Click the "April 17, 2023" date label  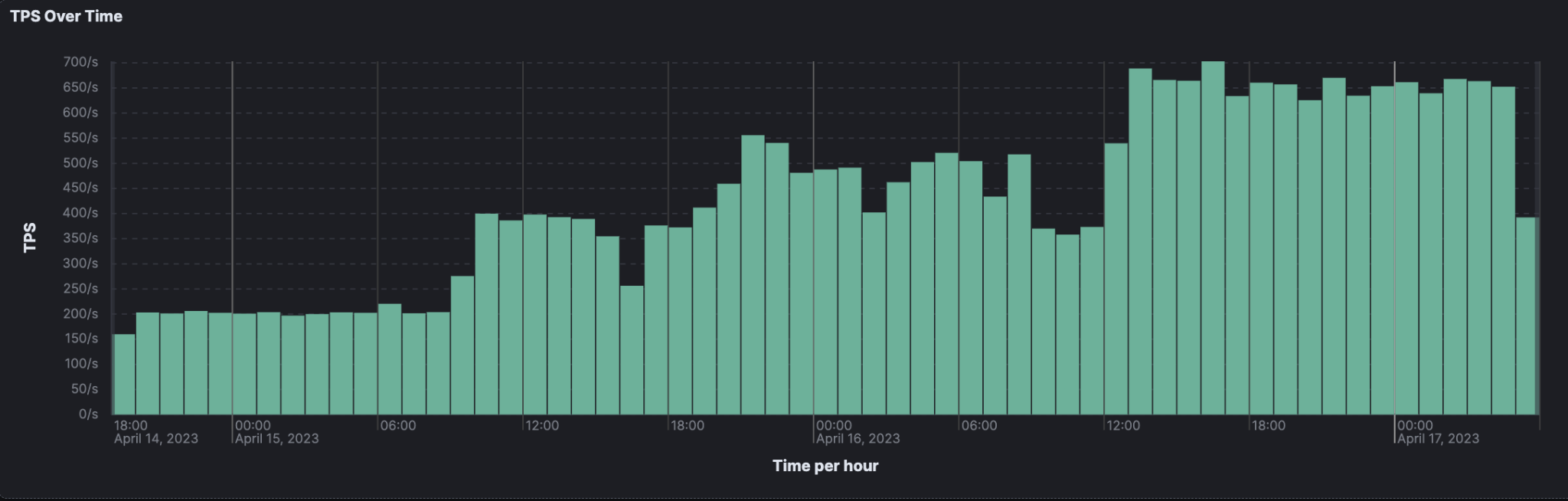1438,439
